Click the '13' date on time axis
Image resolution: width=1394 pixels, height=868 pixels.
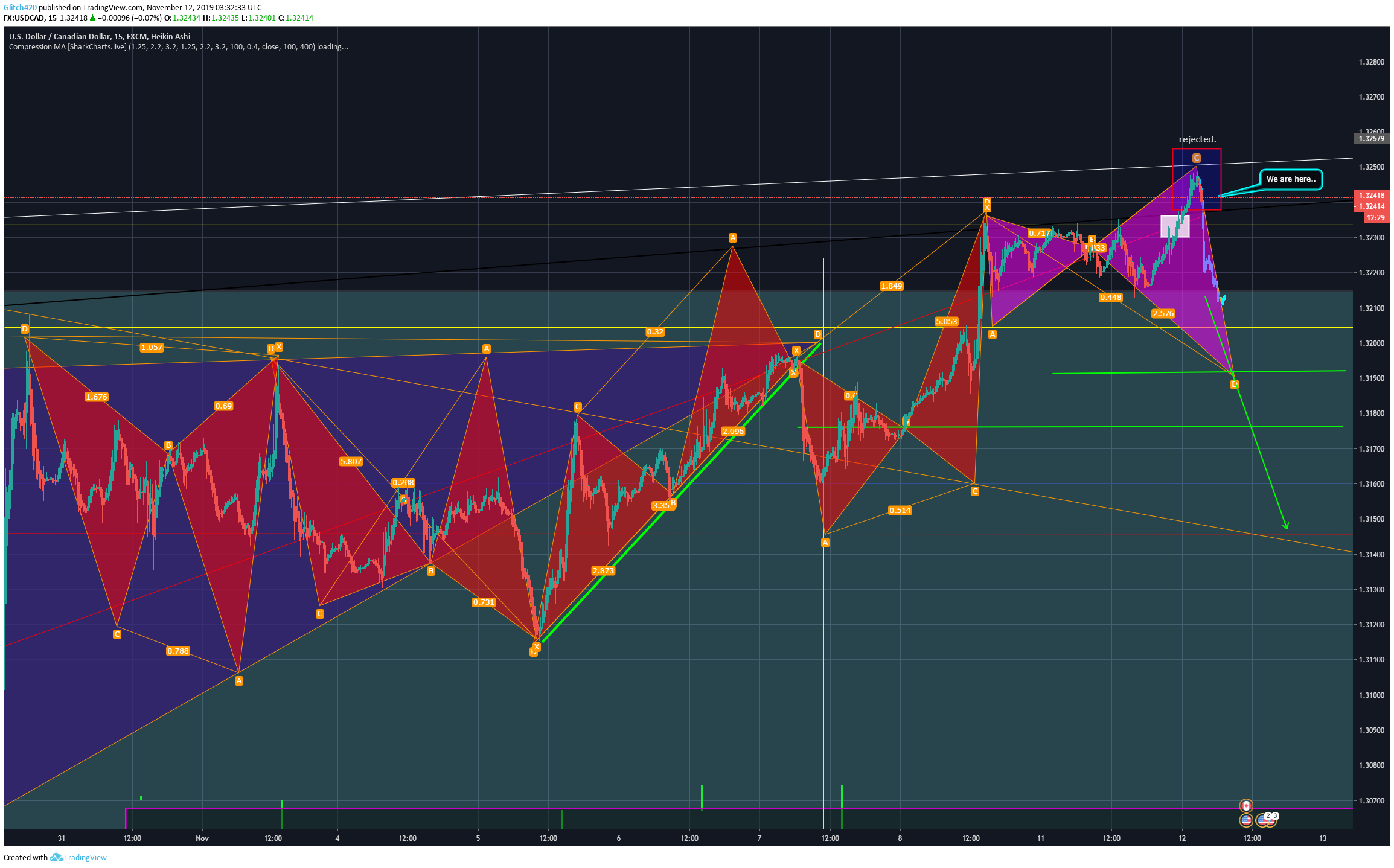1323,838
